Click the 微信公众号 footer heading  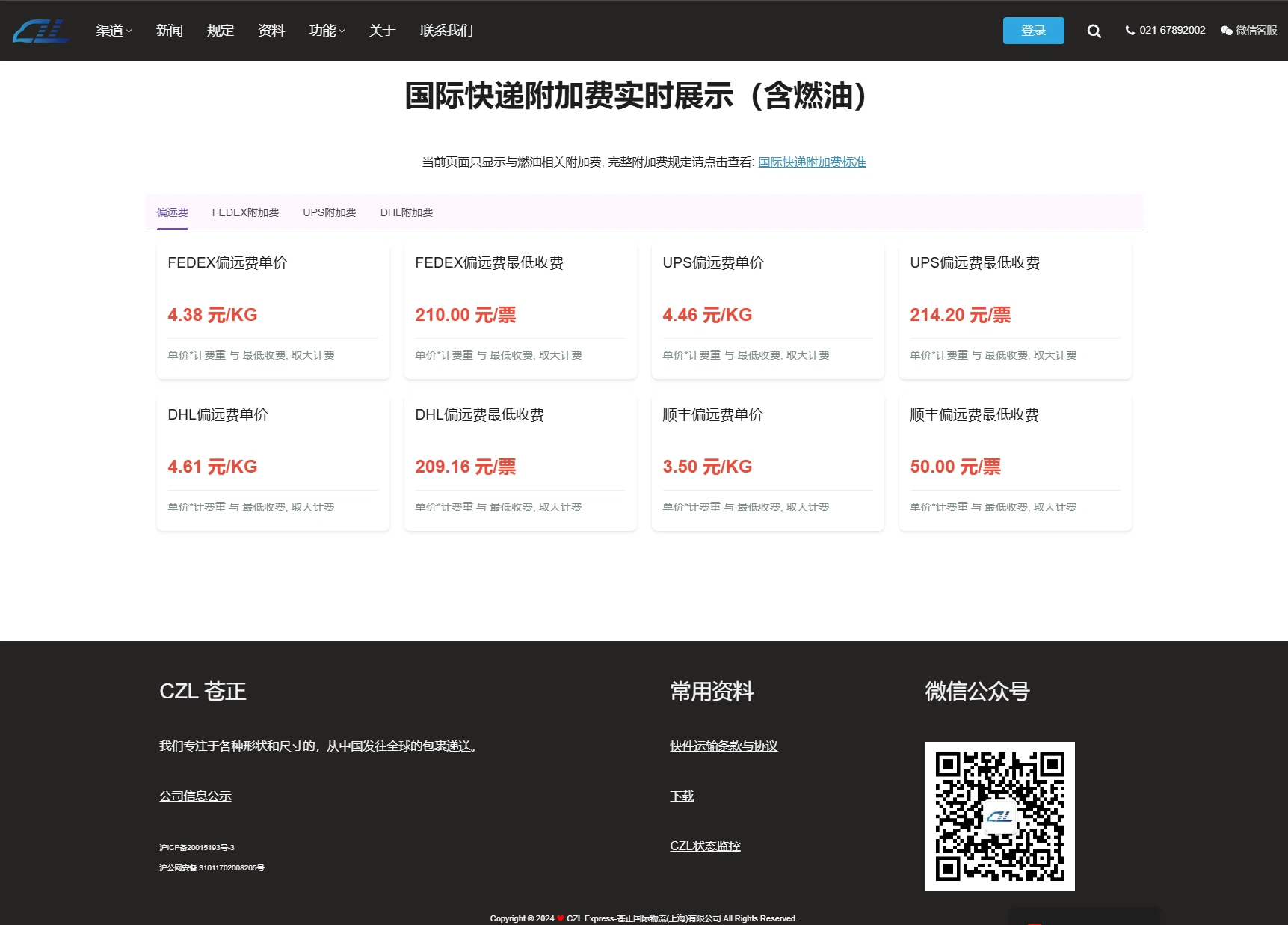pyautogui.click(x=977, y=692)
